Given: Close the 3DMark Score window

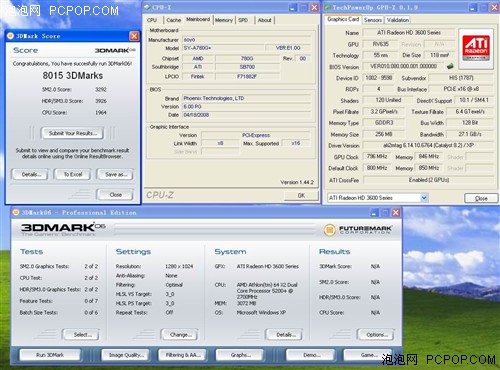Looking at the screenshot, I should coord(134,36).
